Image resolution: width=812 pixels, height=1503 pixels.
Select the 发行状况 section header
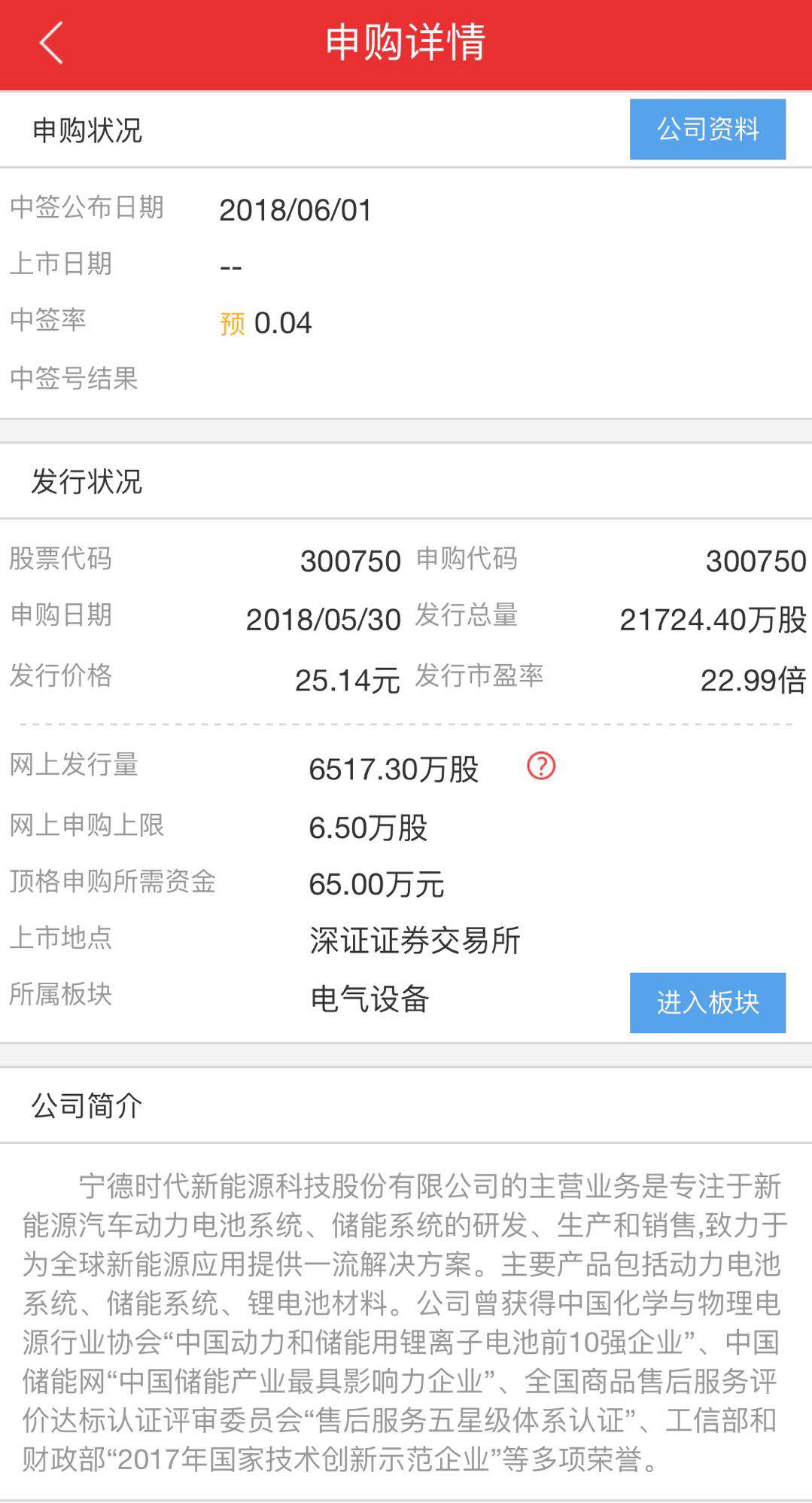click(87, 481)
